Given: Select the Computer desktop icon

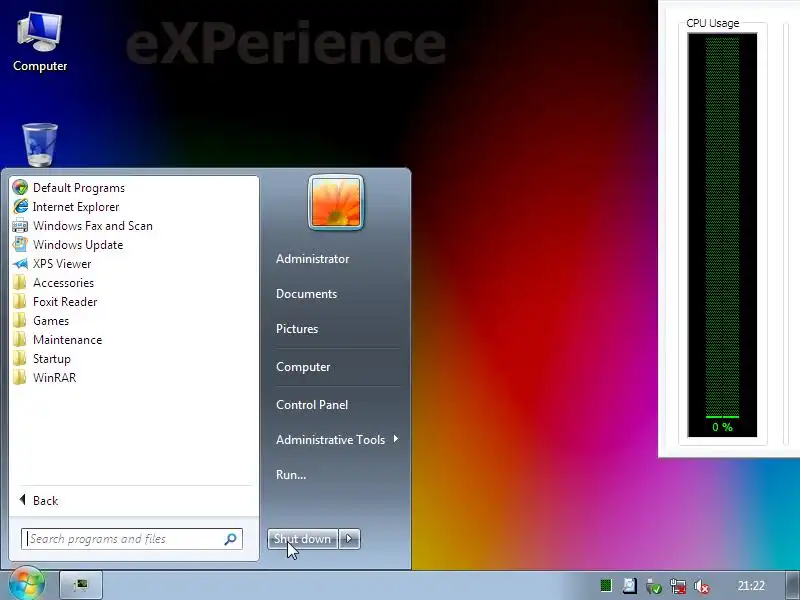Looking at the screenshot, I should click(40, 42).
